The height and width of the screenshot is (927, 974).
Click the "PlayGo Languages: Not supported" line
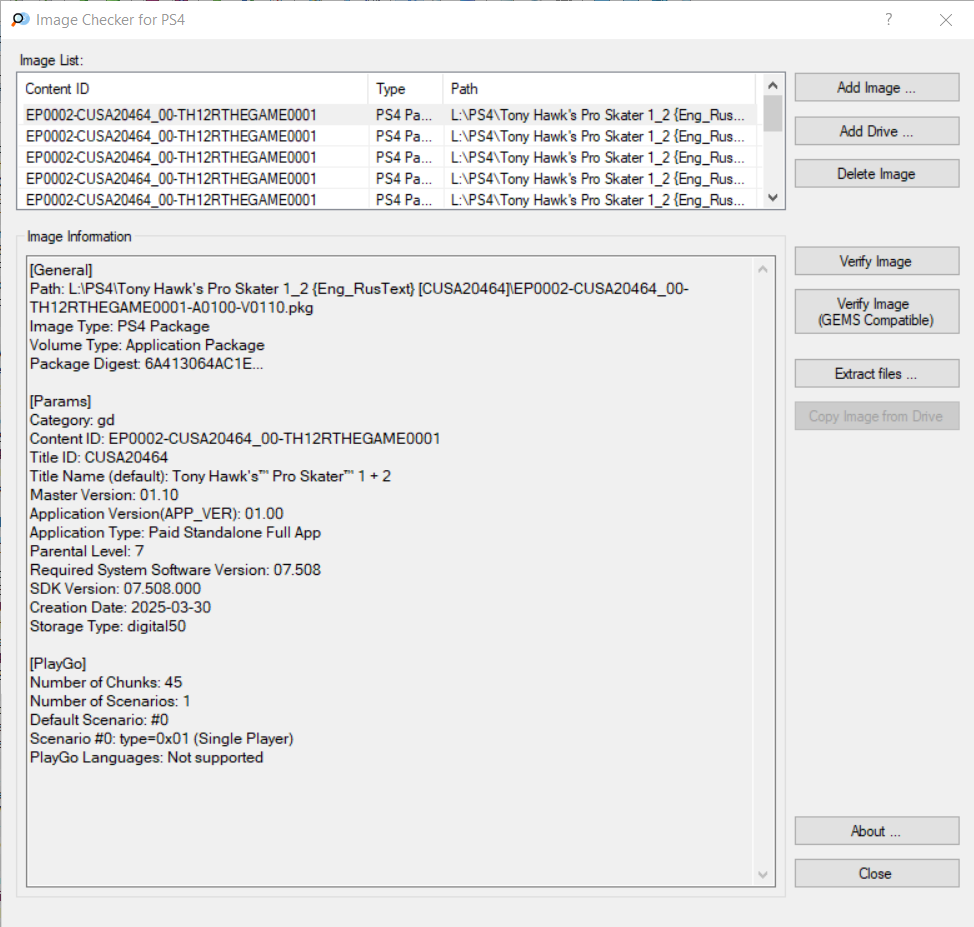coord(147,757)
